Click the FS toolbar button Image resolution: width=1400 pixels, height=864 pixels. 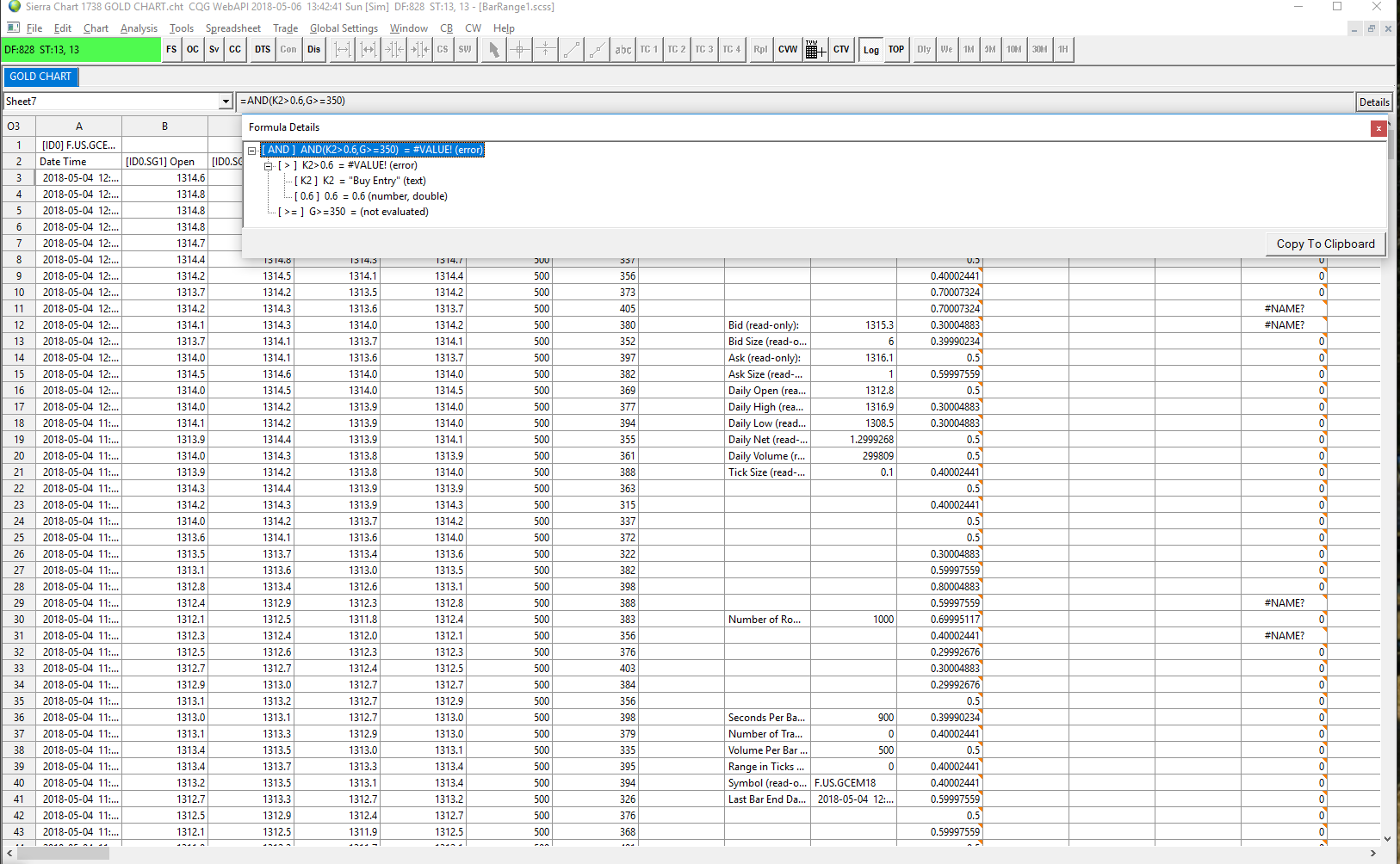point(171,50)
